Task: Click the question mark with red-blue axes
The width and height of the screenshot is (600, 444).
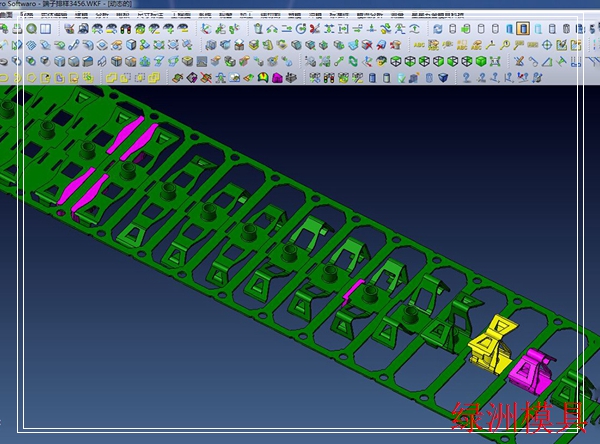Action: click(523, 78)
